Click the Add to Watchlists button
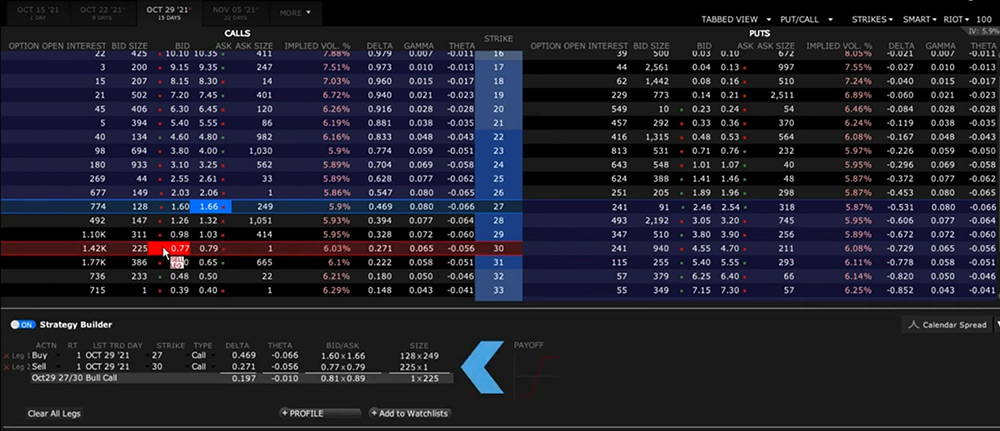Image resolution: width=1000 pixels, height=431 pixels. [410, 414]
